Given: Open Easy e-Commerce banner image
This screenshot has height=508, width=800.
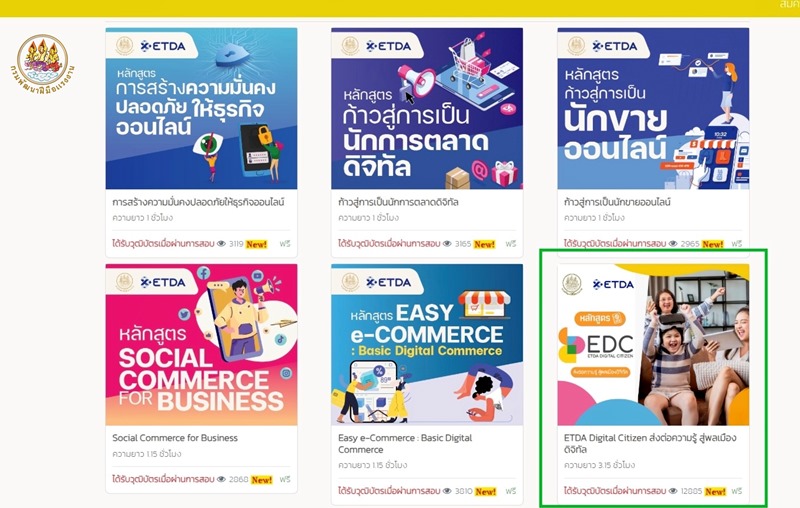Looking at the screenshot, I should pyautogui.click(x=427, y=344).
